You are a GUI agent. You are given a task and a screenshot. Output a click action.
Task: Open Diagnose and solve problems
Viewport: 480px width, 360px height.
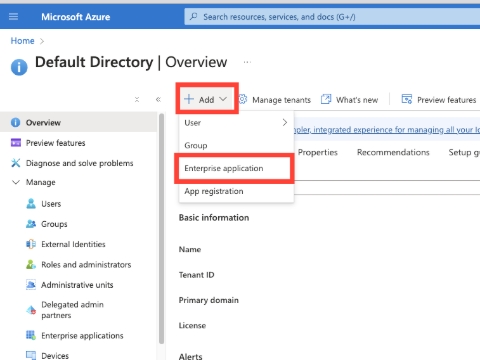pyautogui.click(x=80, y=163)
